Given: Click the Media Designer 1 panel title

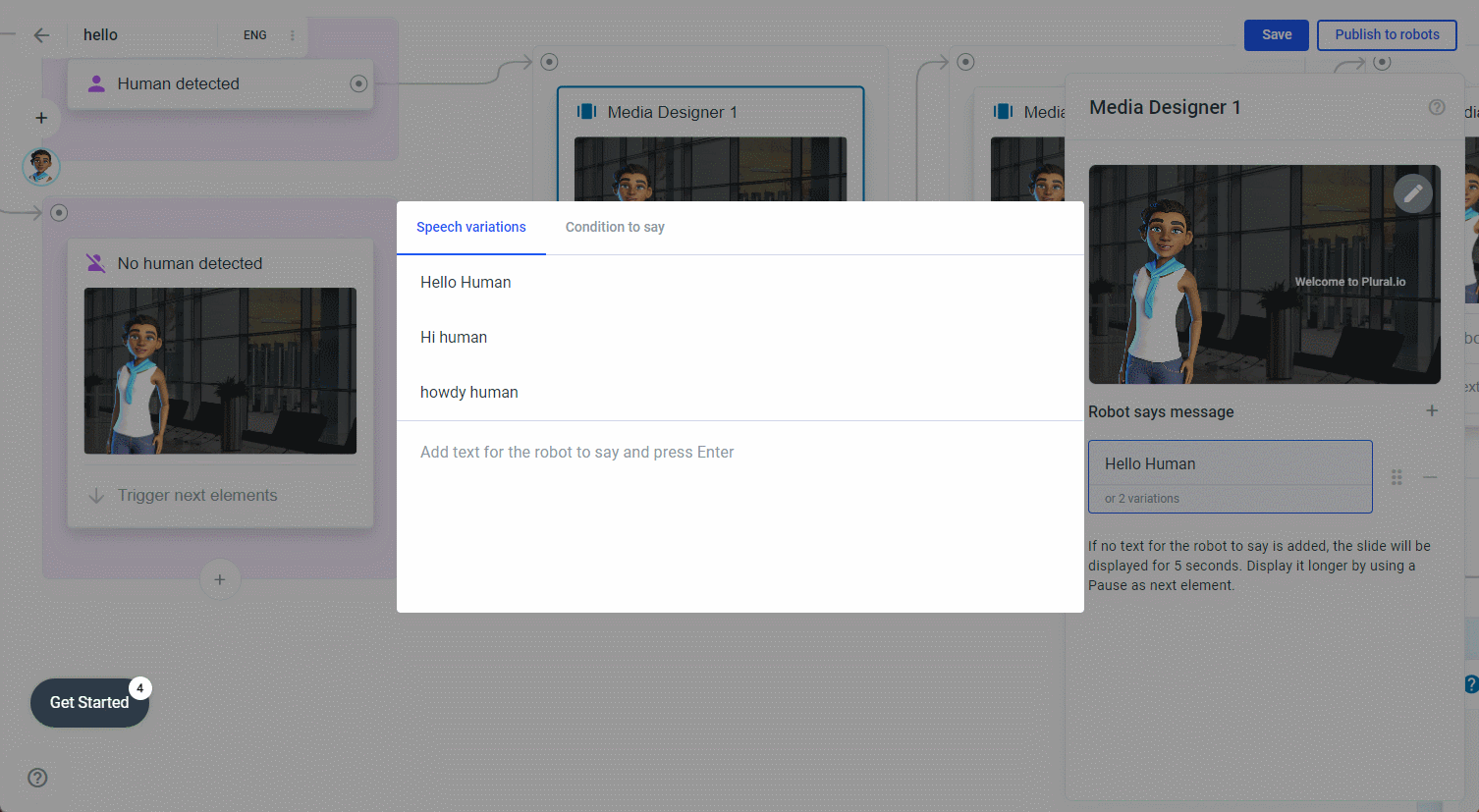Looking at the screenshot, I should (x=1165, y=107).
